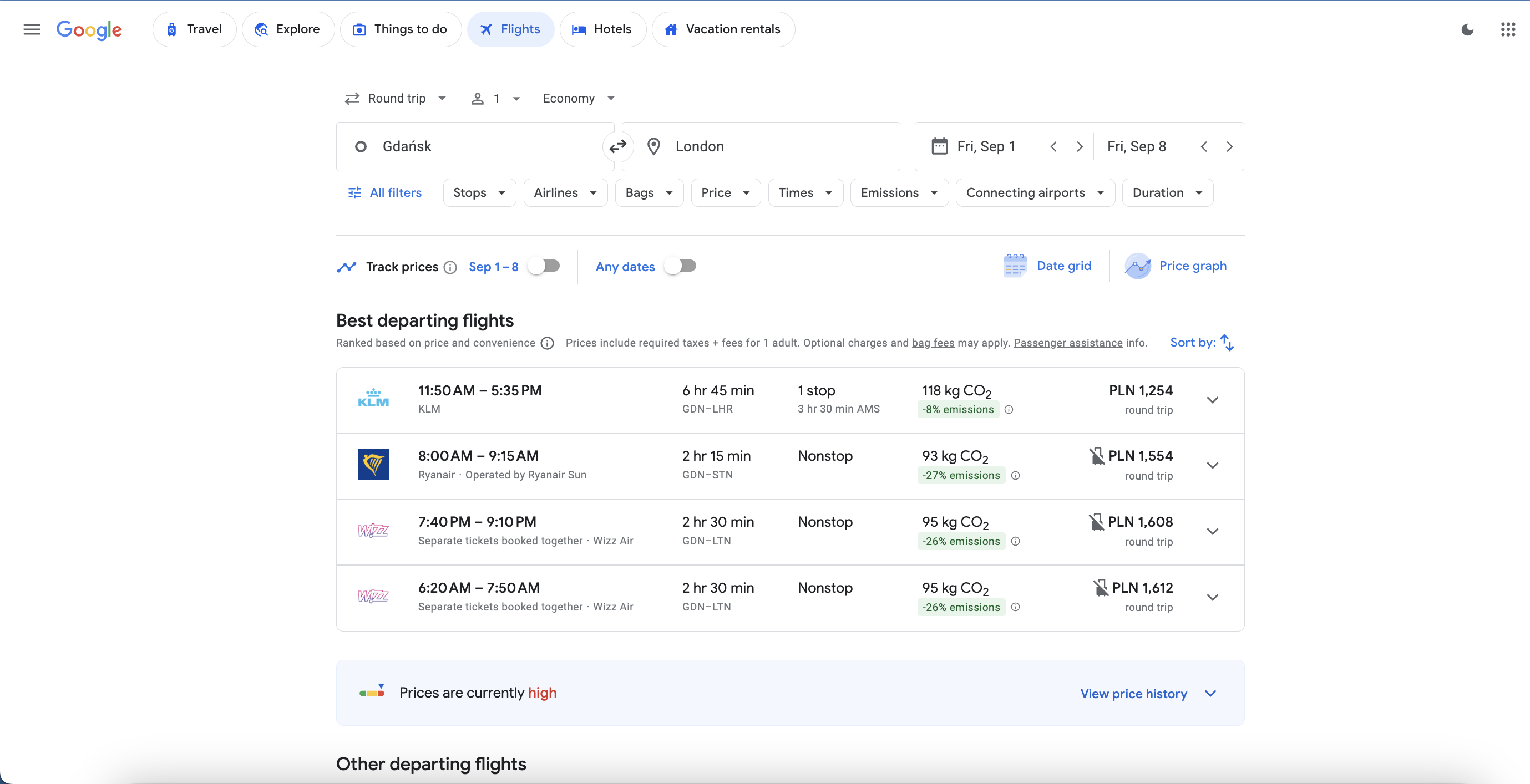Open the Stops filter dropdown
The image size is (1530, 784).
(x=479, y=192)
